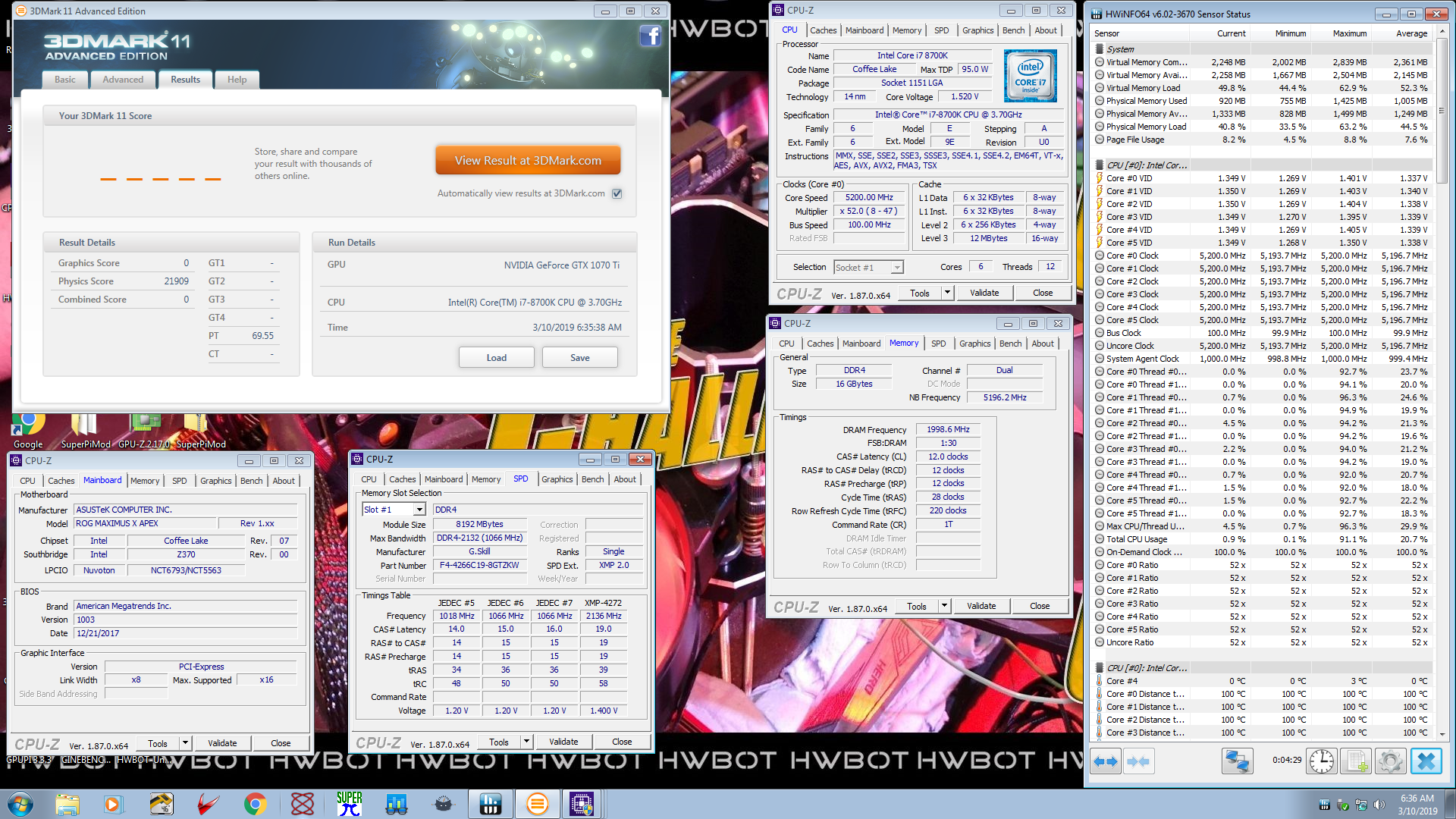1456x819 pixels.
Task: Collapse HWiNFO System sensor group
Action: tap(1100, 49)
